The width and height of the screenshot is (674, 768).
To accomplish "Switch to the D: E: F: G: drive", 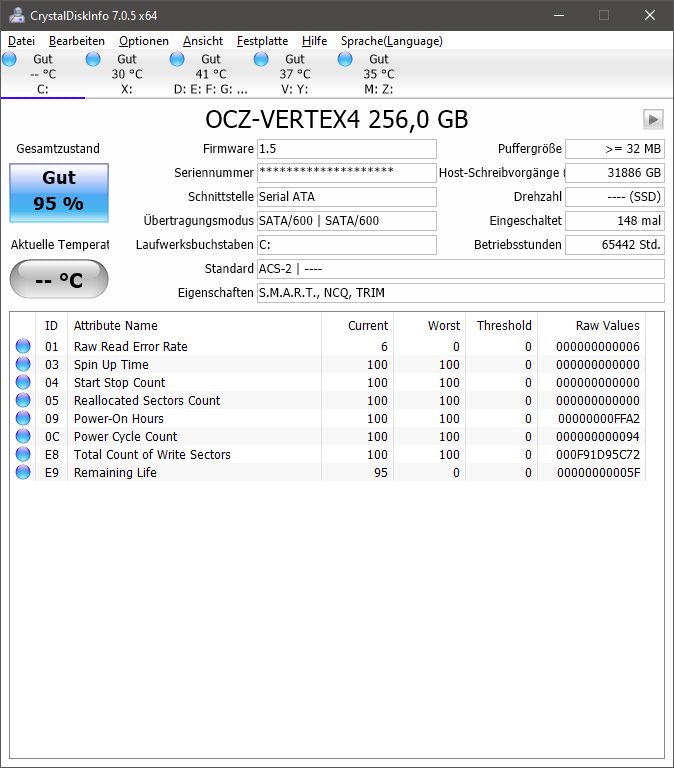I will tap(211, 74).
